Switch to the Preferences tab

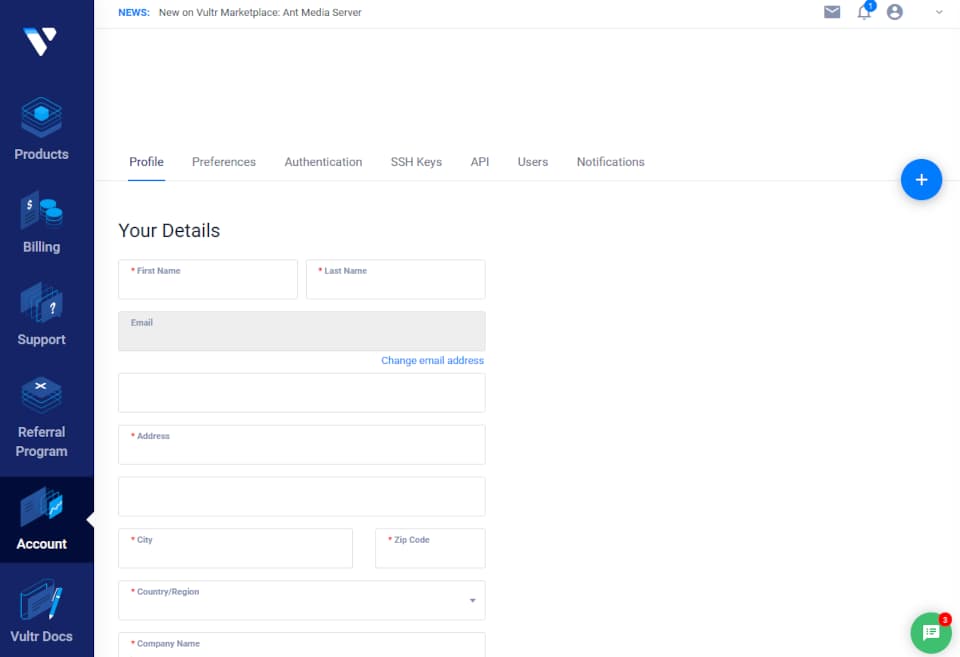click(x=223, y=162)
